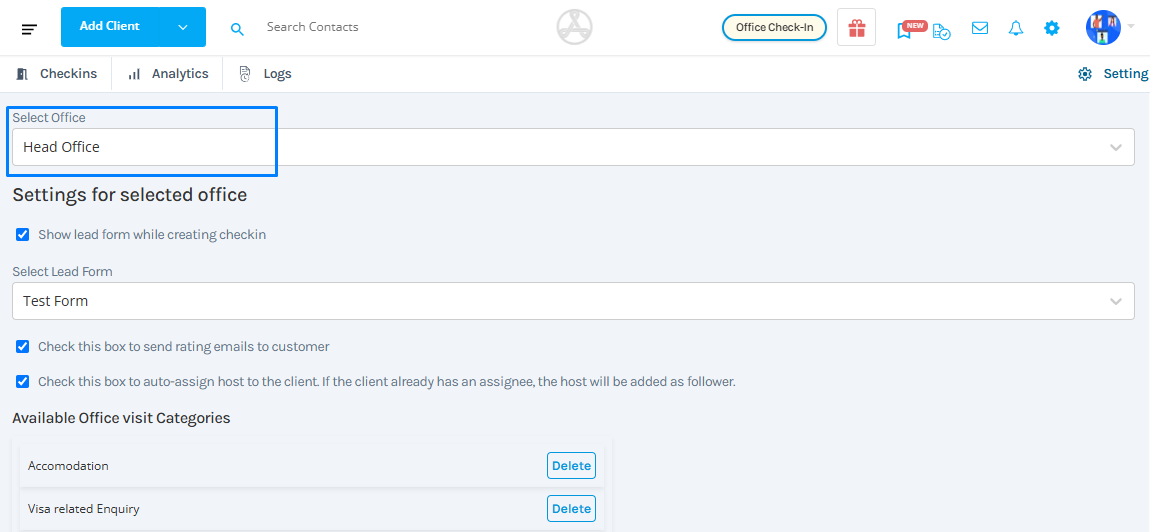
Task: Open the user profile avatar
Action: (x=1103, y=27)
